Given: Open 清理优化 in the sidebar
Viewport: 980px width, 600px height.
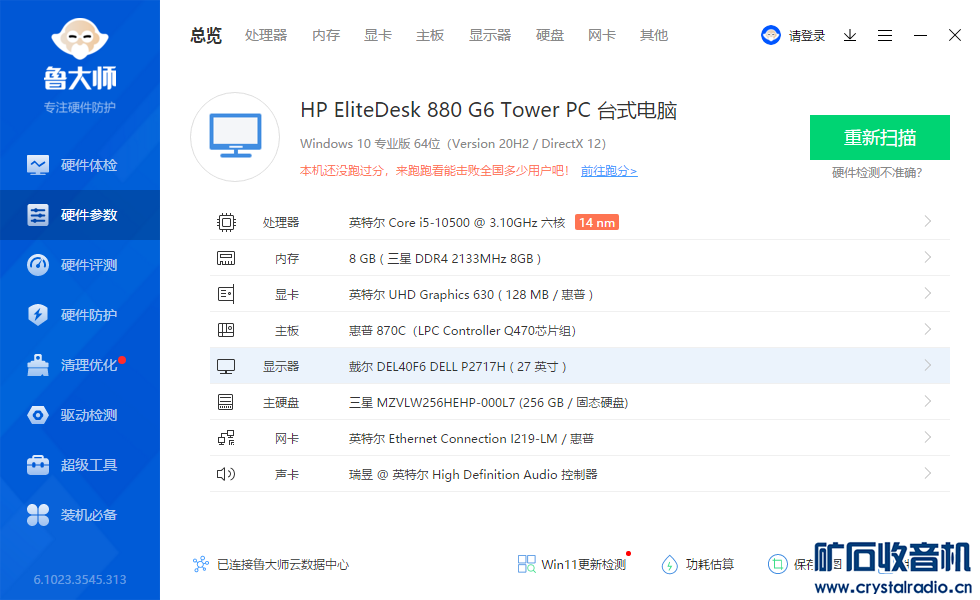Looking at the screenshot, I should pyautogui.click(x=80, y=365).
